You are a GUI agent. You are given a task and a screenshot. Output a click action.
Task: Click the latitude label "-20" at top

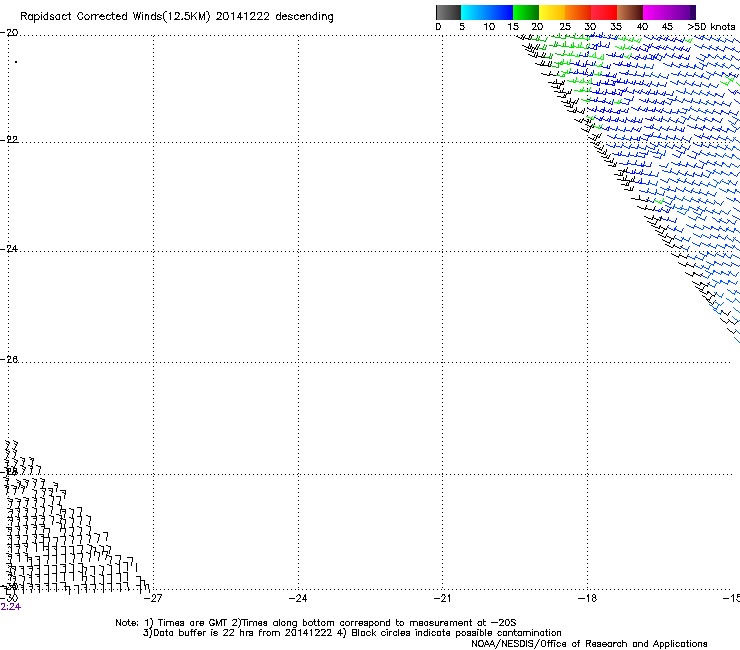click(x=9, y=33)
